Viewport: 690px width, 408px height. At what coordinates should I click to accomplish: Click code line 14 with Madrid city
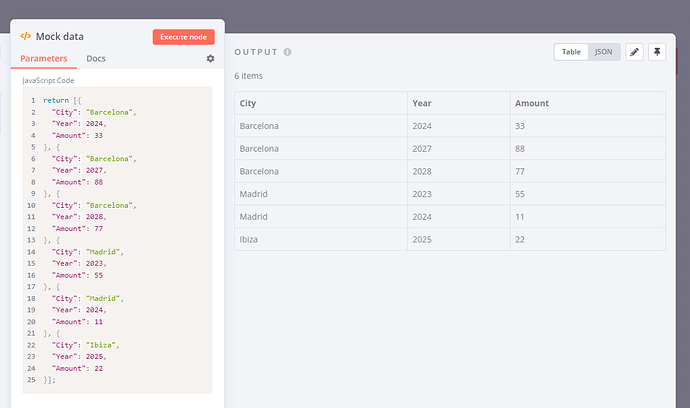click(x=88, y=252)
